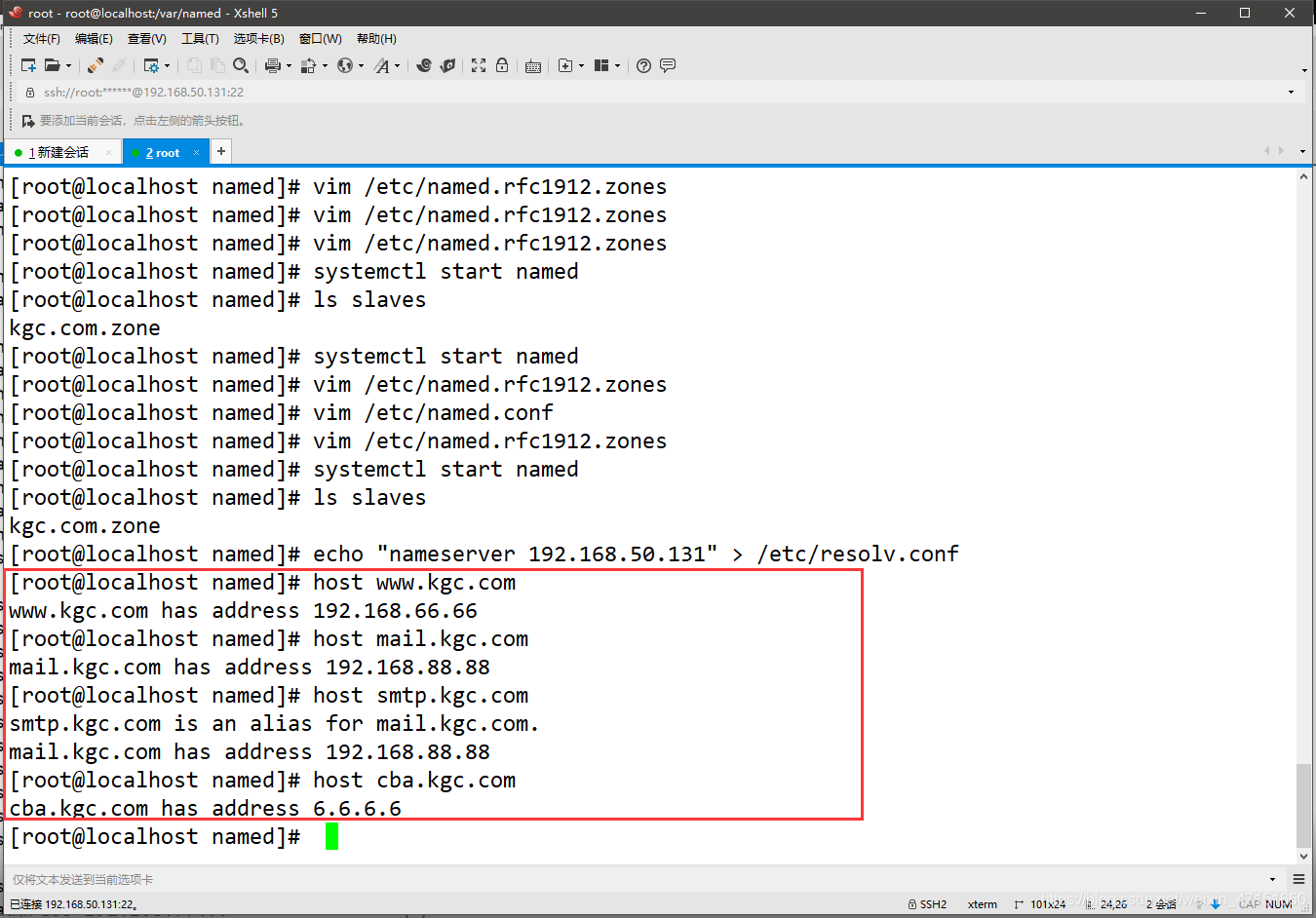Expand the address bar history dropdown

click(x=1291, y=92)
